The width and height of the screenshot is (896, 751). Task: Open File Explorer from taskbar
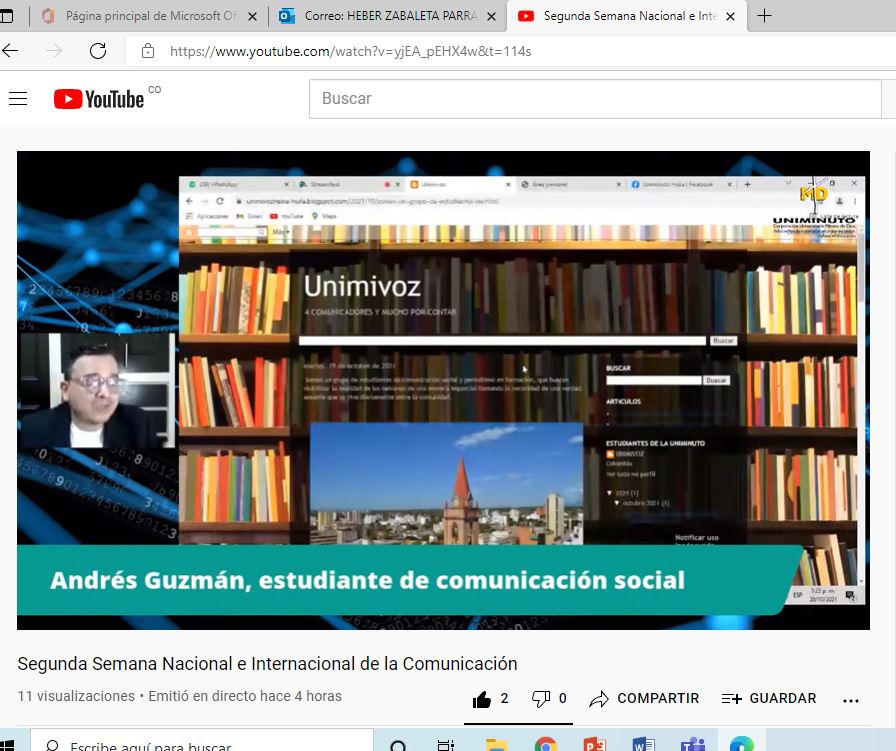point(496,745)
